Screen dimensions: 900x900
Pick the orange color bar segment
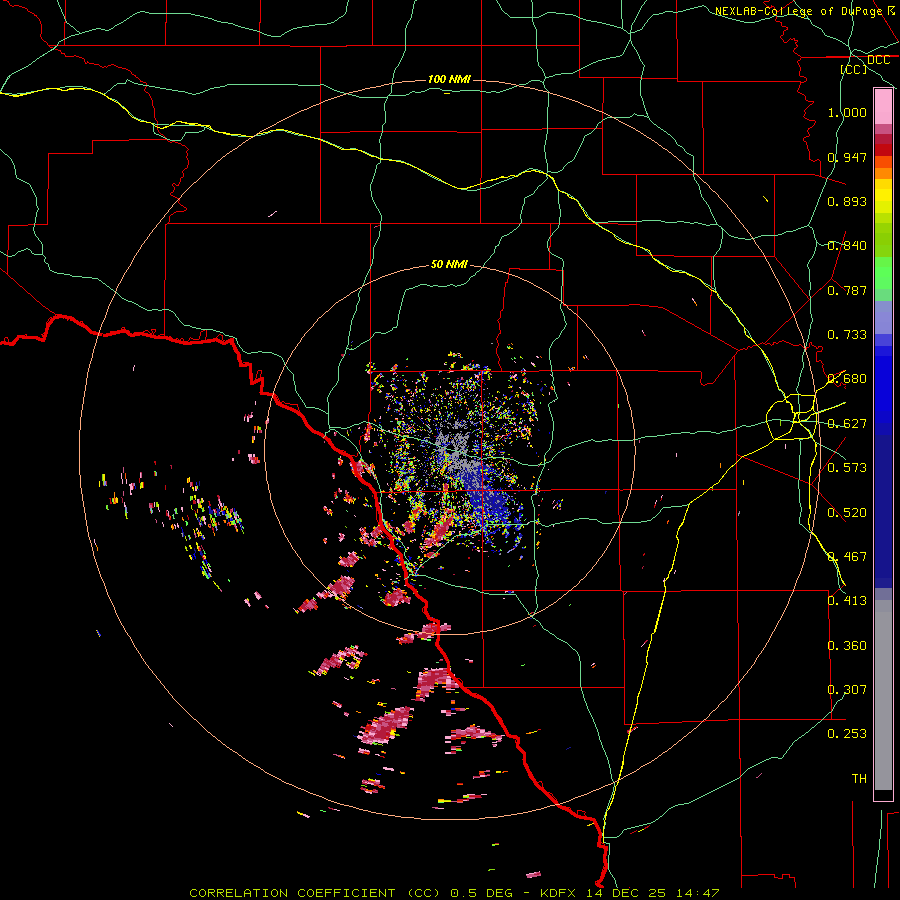pyautogui.click(x=883, y=173)
